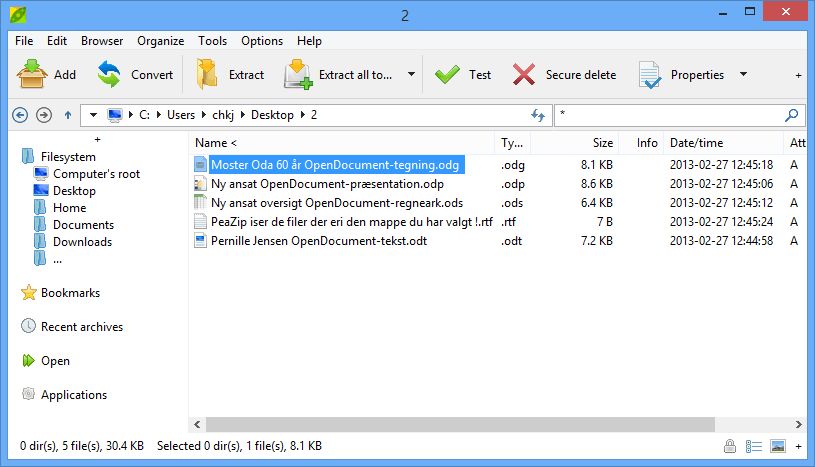815x467 pixels.
Task: Click the Properties document icon
Action: click(650, 75)
